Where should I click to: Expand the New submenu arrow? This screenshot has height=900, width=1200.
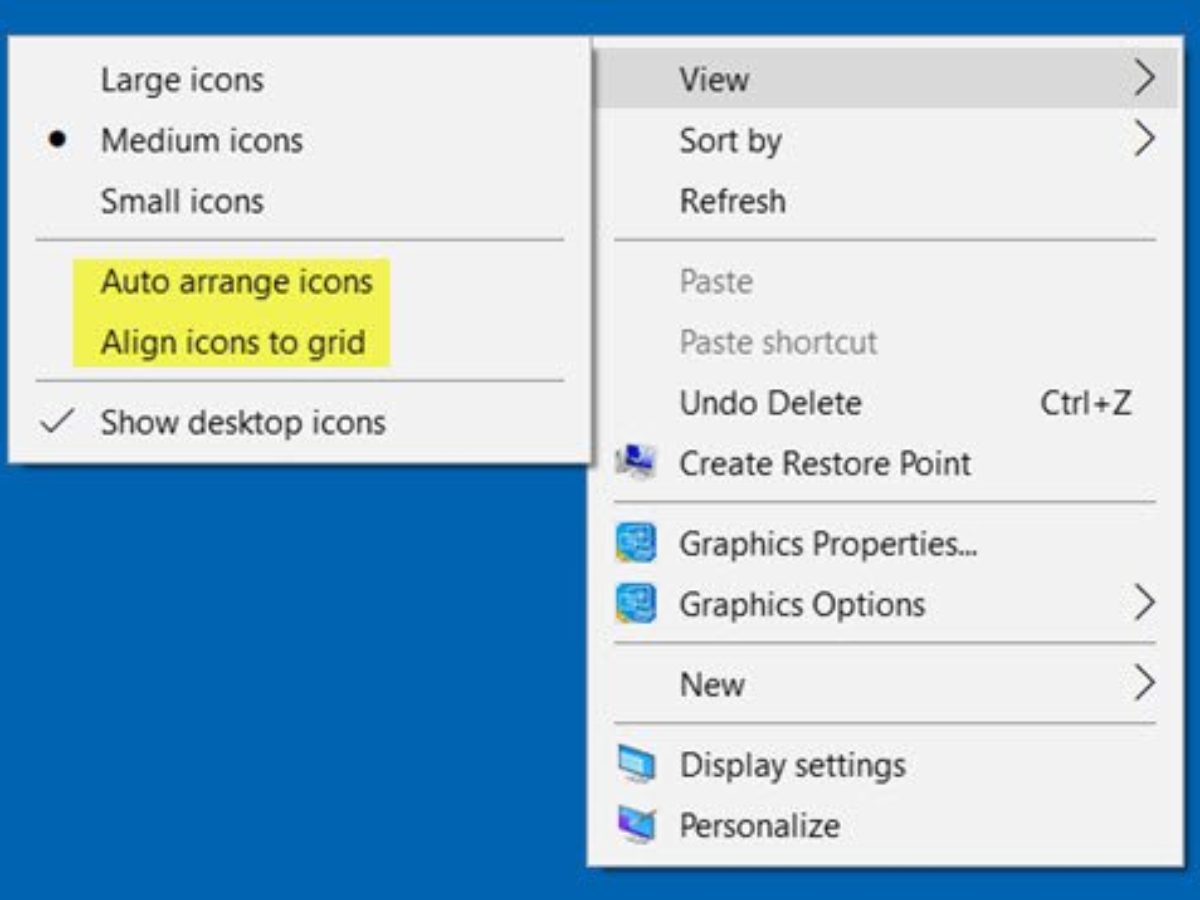coord(1144,684)
